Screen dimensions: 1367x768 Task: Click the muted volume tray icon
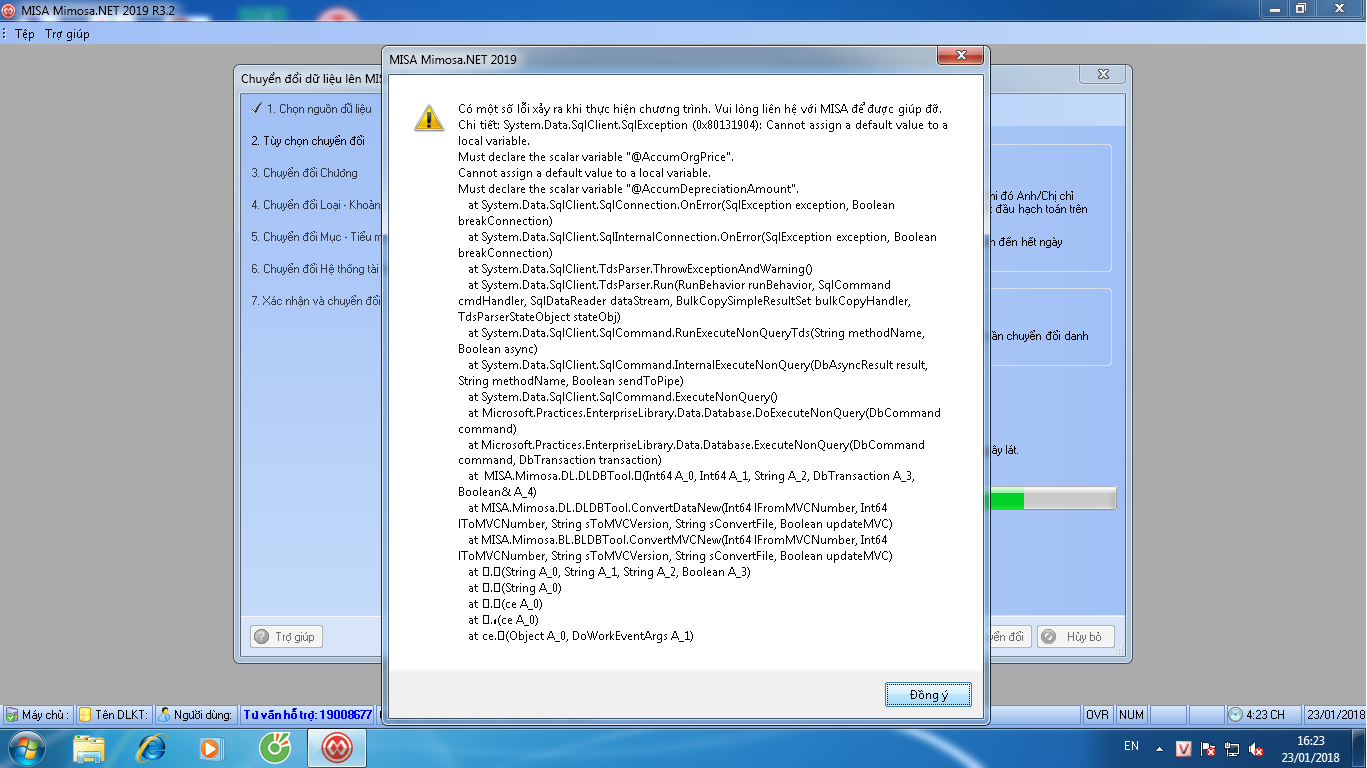click(1257, 748)
